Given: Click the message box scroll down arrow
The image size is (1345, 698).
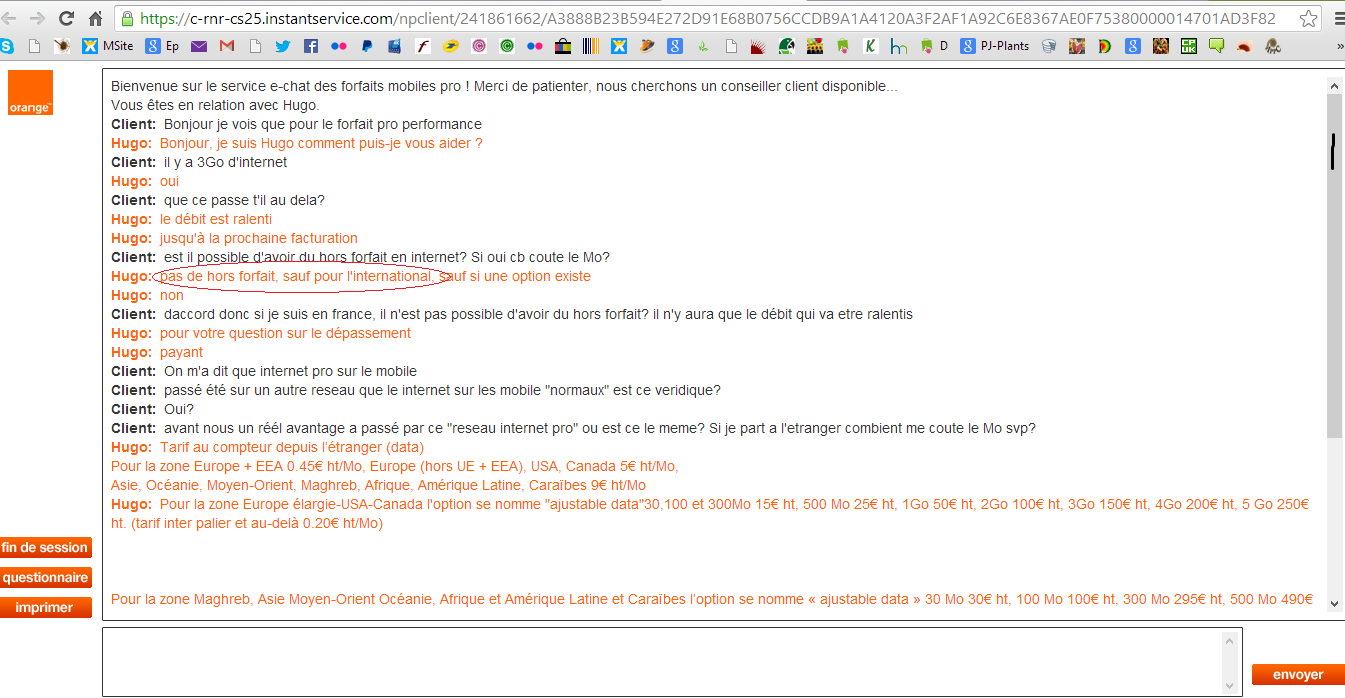Looking at the screenshot, I should click(x=1232, y=685).
